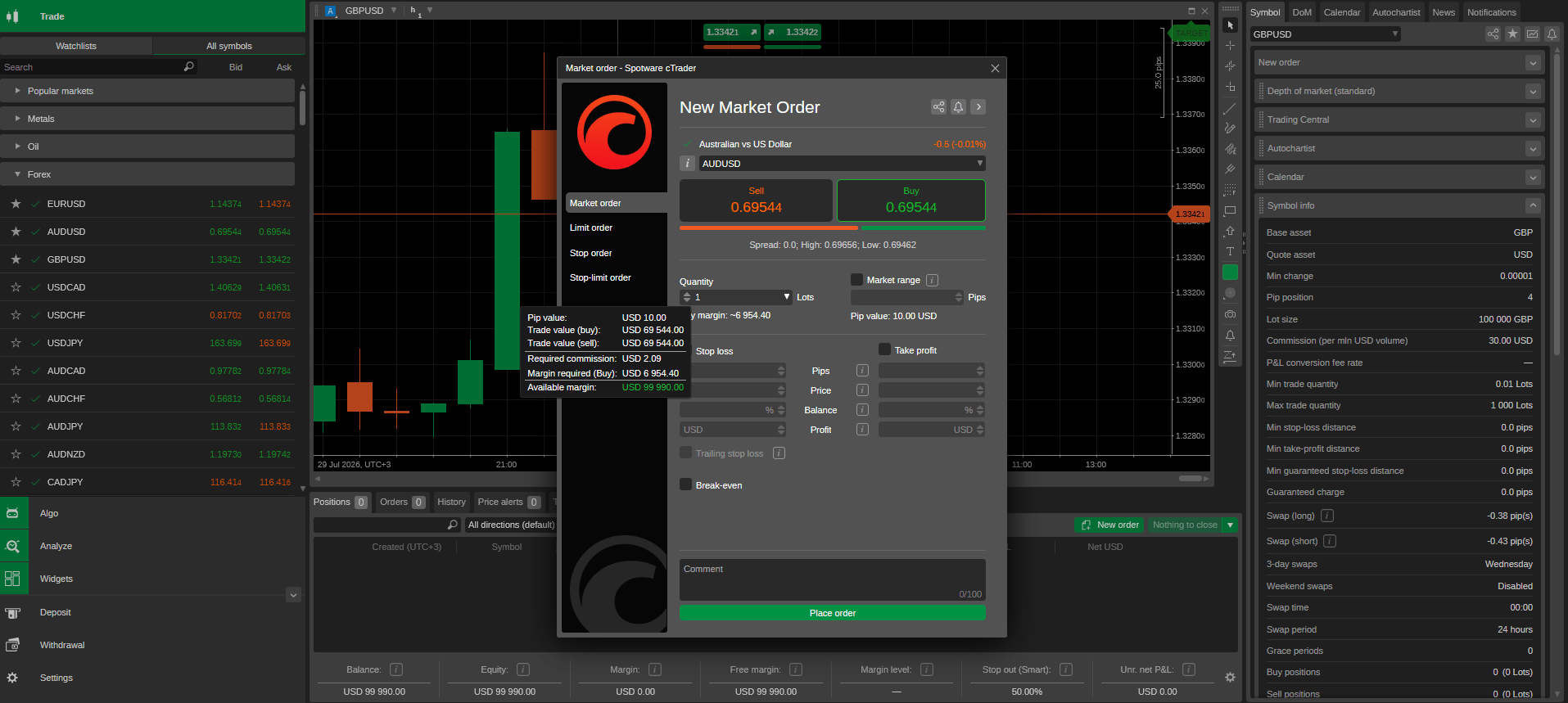Click the Sell 0.69544 button

(x=756, y=201)
